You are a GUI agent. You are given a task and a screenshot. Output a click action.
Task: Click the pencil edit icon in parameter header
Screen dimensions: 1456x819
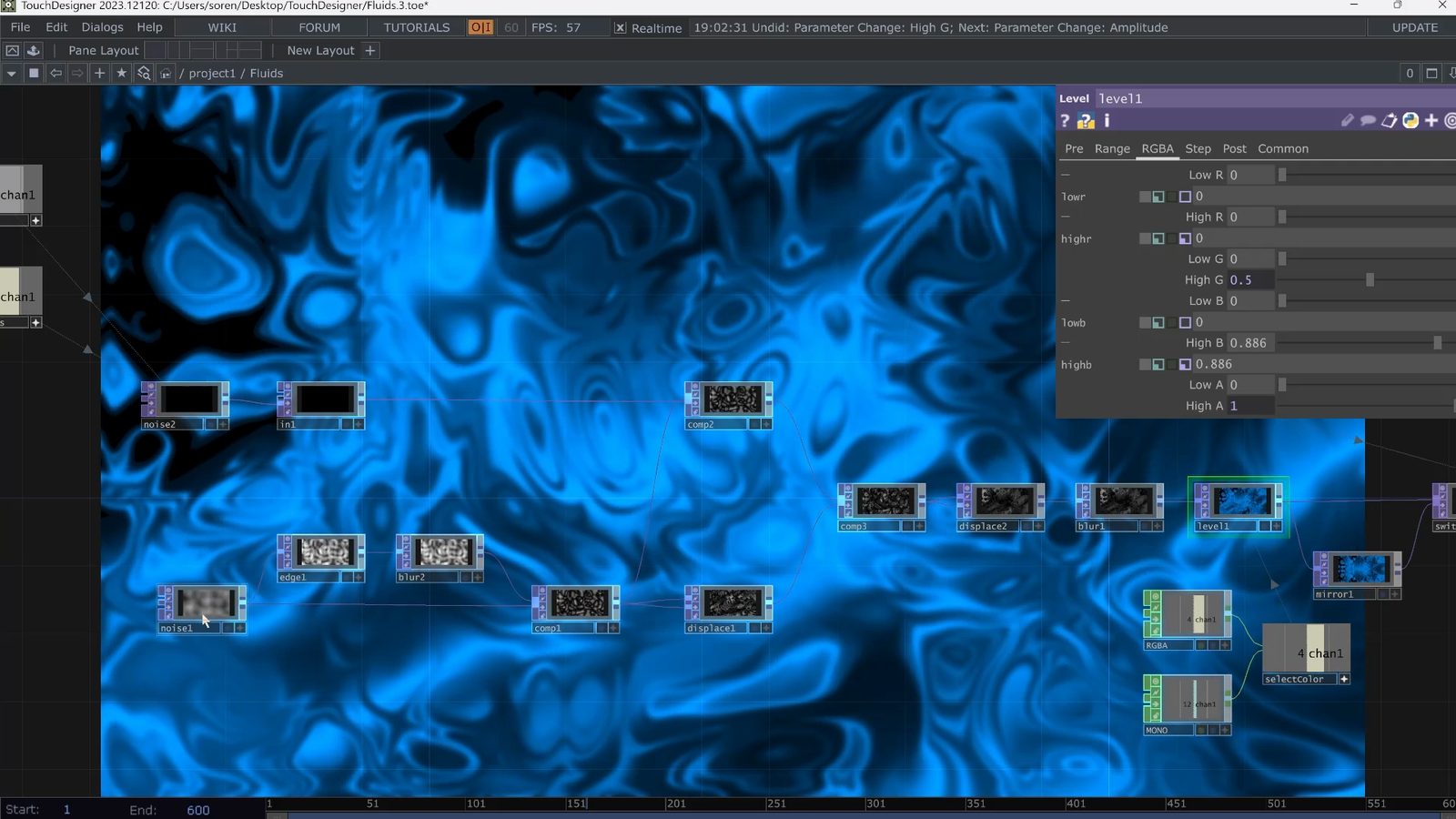(x=1347, y=120)
